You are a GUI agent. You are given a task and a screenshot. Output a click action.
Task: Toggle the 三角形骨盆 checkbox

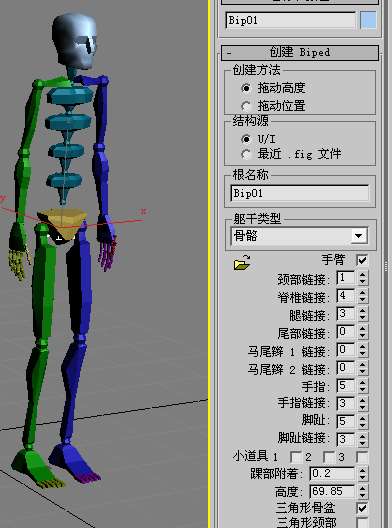(362, 507)
